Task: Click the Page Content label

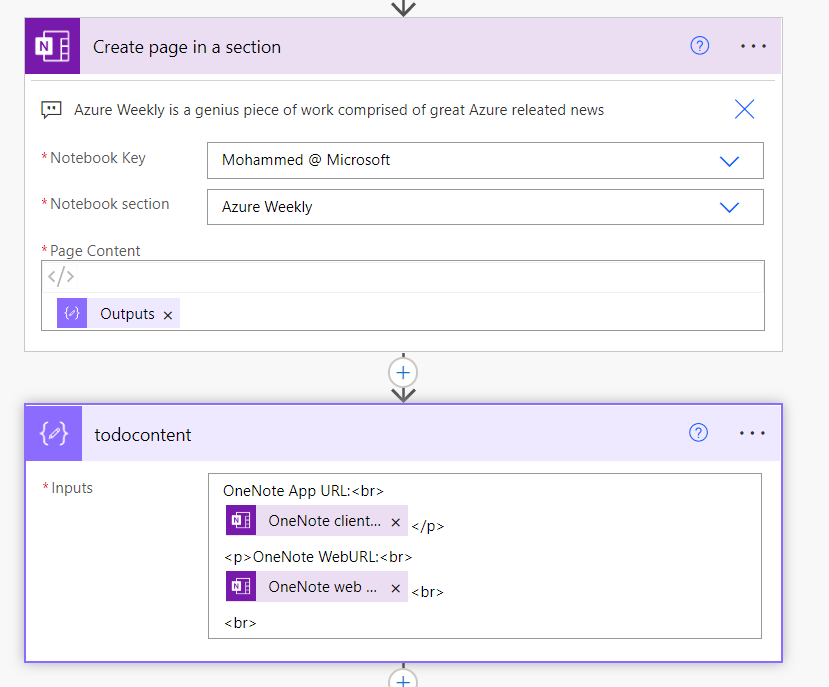Action: [95, 251]
